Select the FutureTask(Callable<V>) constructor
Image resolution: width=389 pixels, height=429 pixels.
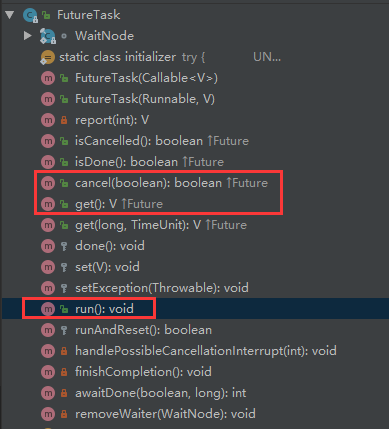146,78
